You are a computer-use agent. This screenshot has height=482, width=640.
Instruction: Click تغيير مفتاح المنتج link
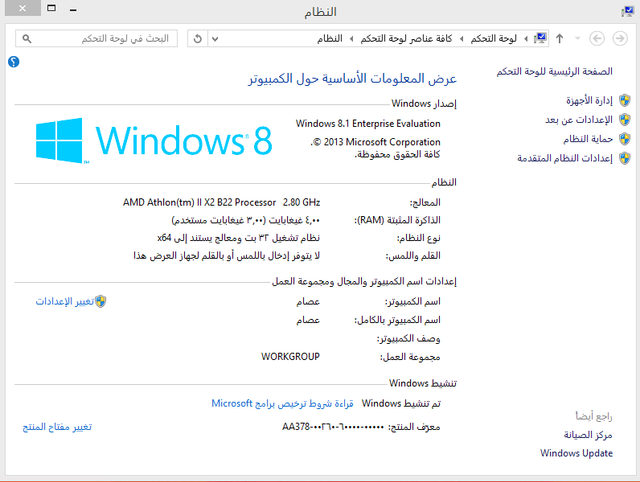[57, 427]
